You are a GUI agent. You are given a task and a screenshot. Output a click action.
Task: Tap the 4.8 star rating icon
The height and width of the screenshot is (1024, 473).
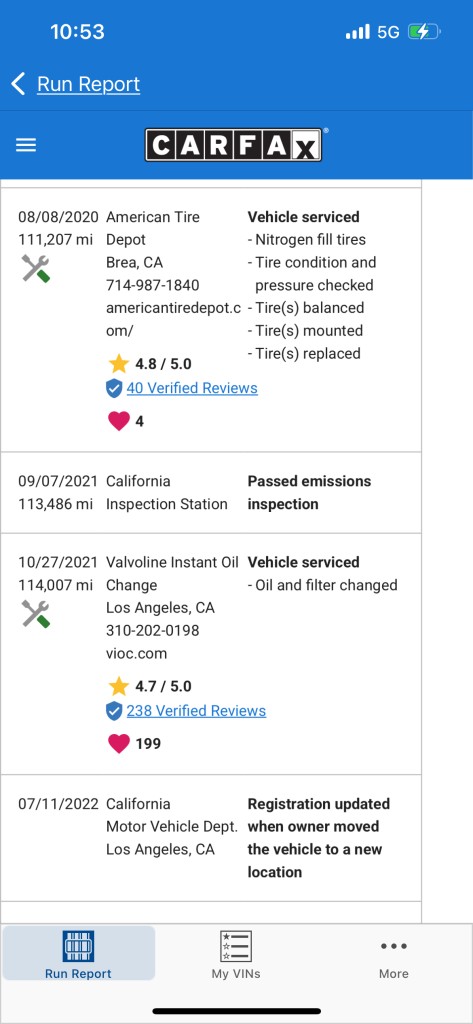118,363
